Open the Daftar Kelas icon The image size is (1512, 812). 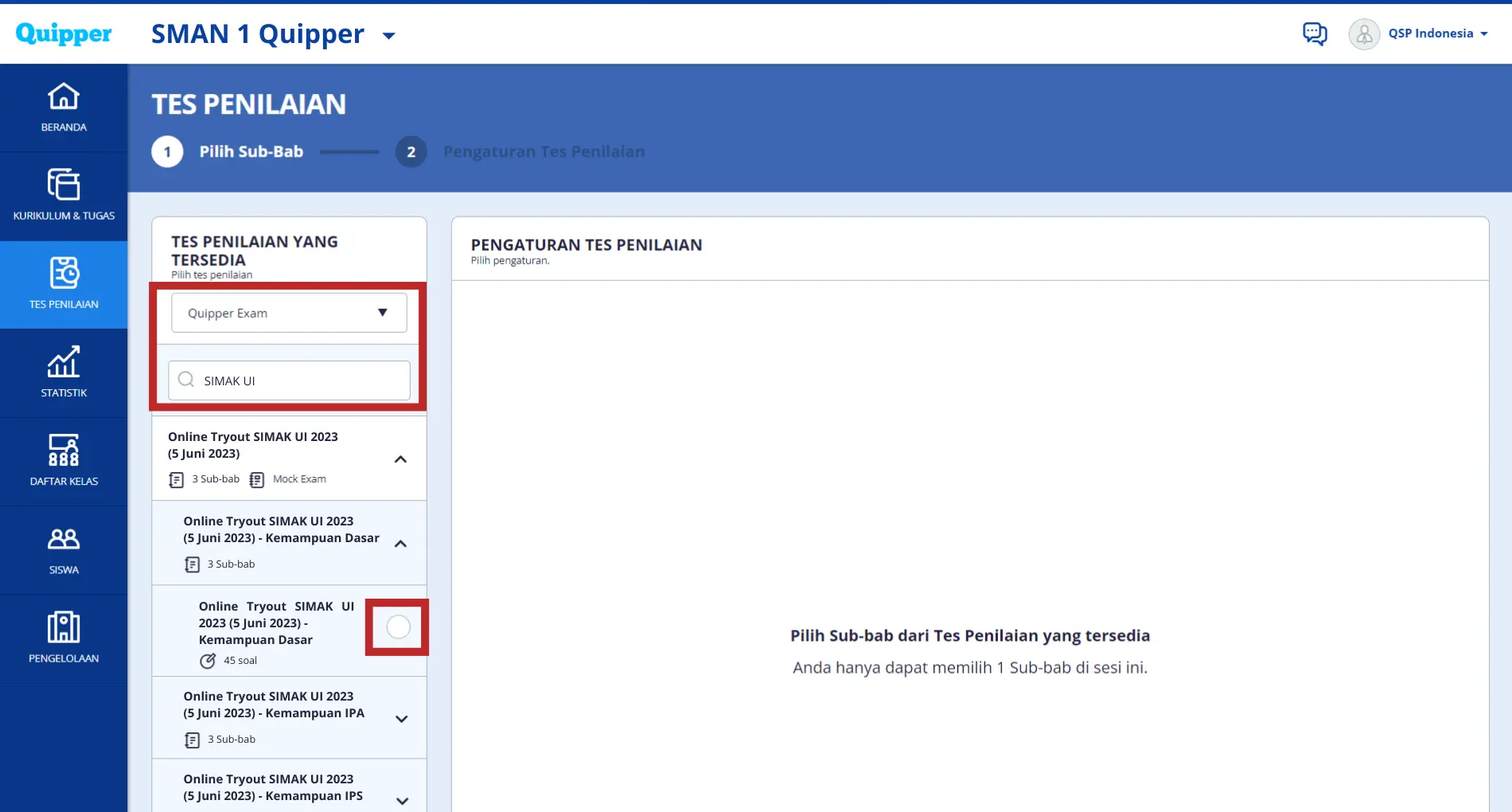point(64,450)
